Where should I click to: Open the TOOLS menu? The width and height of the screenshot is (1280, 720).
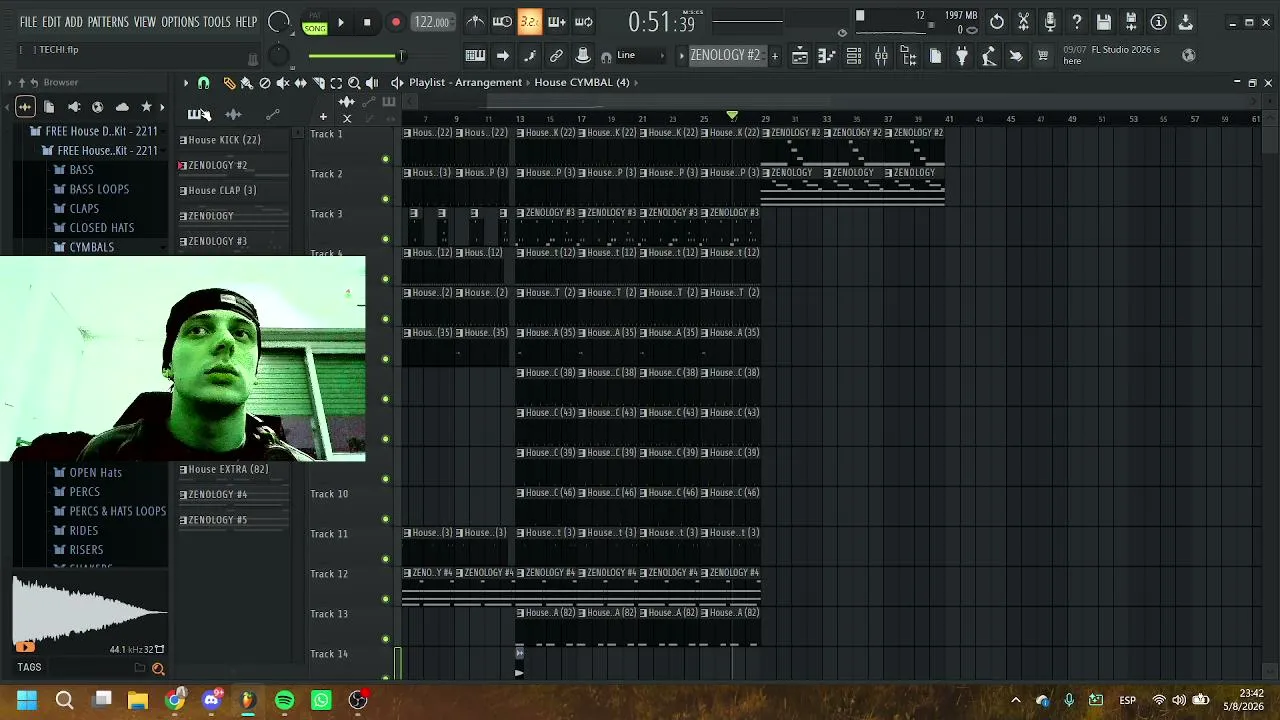coord(217,22)
